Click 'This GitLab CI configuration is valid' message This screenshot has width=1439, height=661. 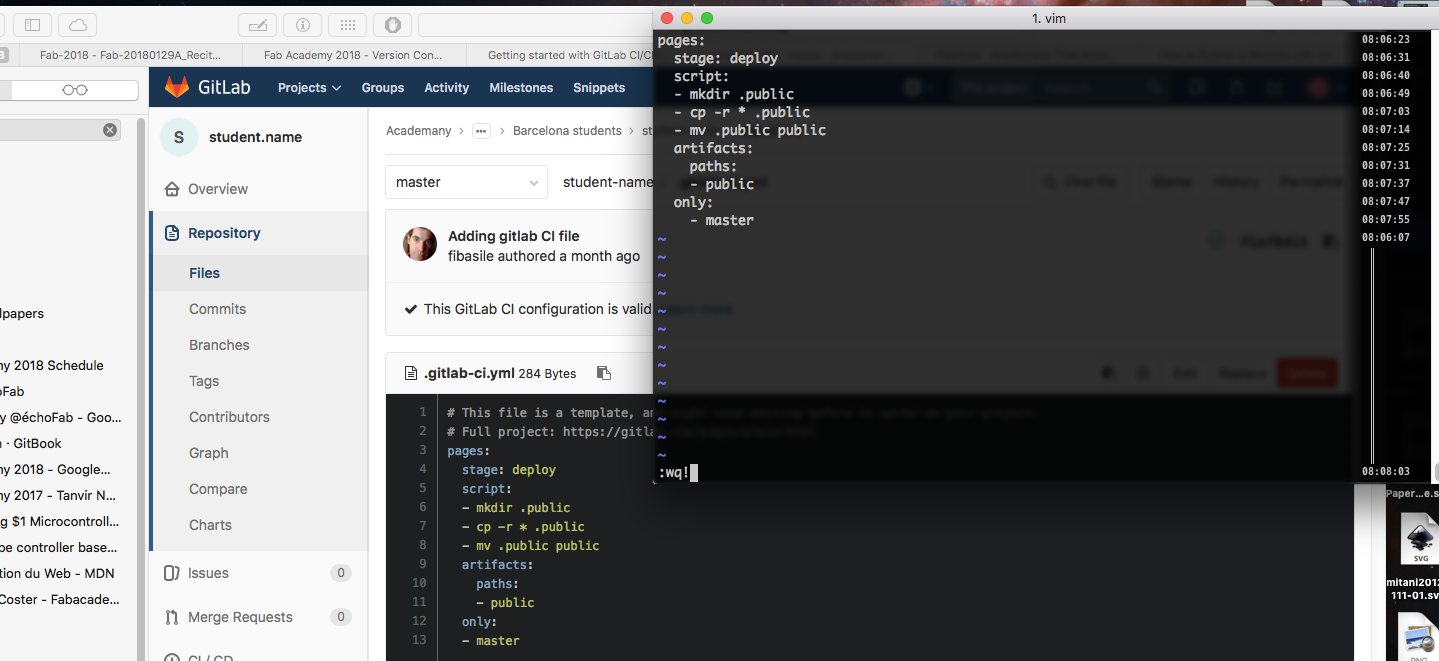coord(537,309)
